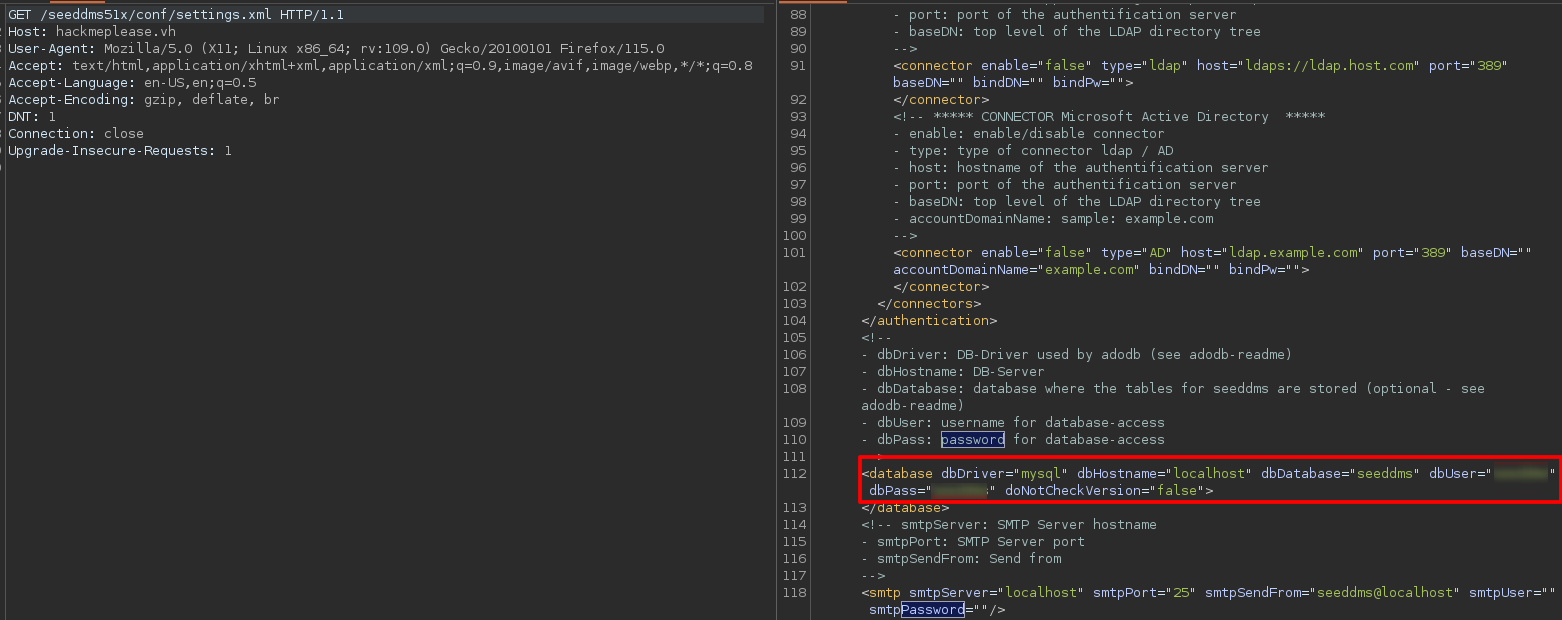Click the dbDatabase value seeddms

(1385, 473)
